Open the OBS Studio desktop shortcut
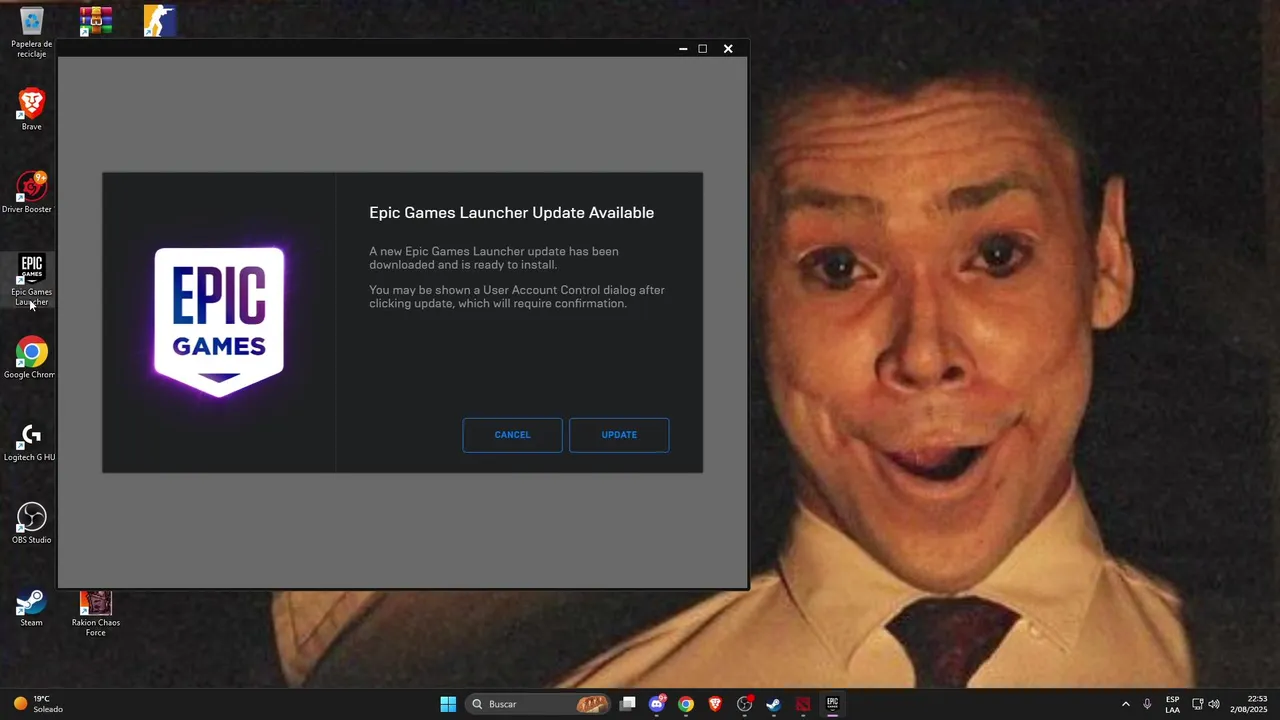Screen dimensions: 1280x720 point(32,524)
